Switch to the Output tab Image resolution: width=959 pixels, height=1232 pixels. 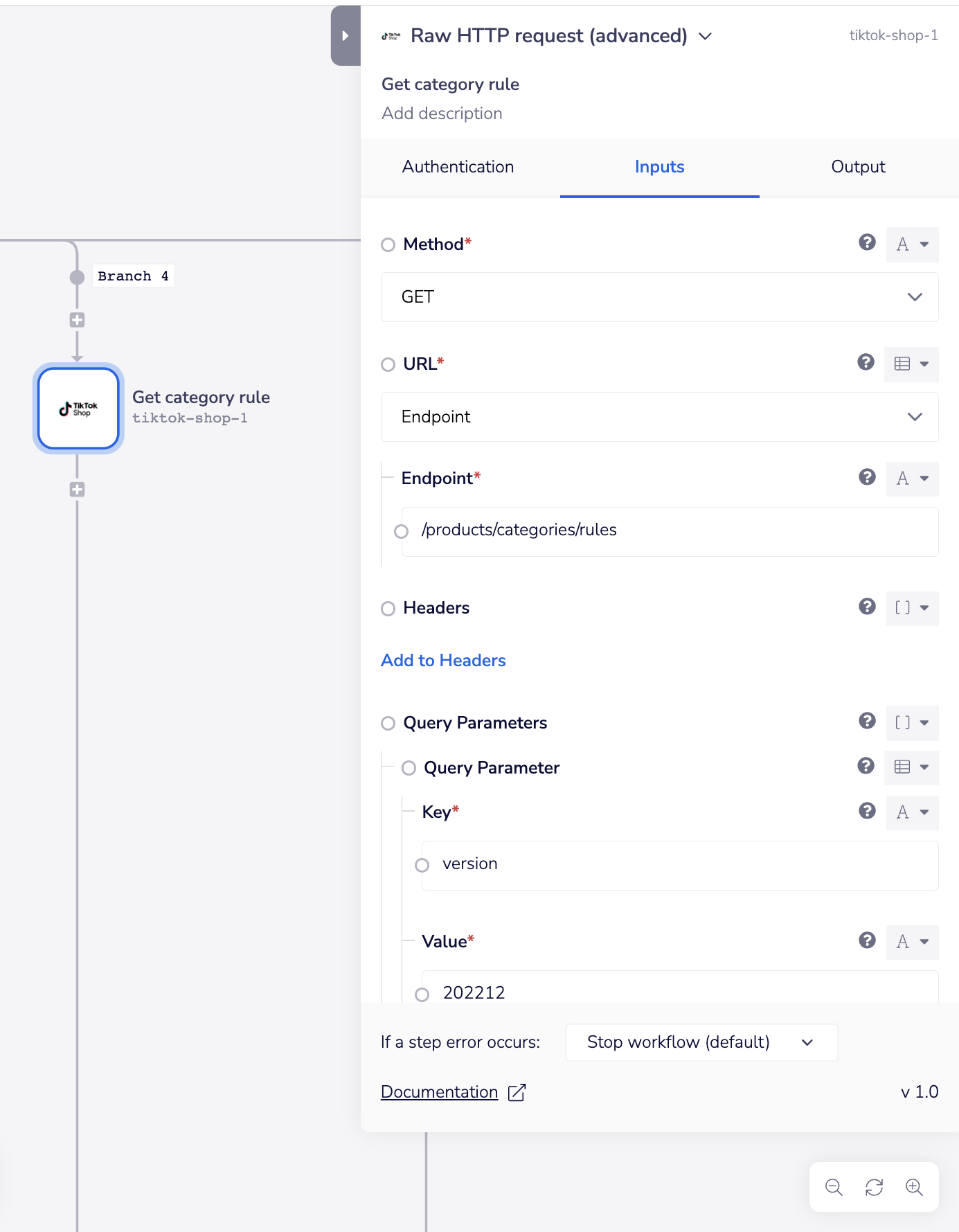pos(858,167)
